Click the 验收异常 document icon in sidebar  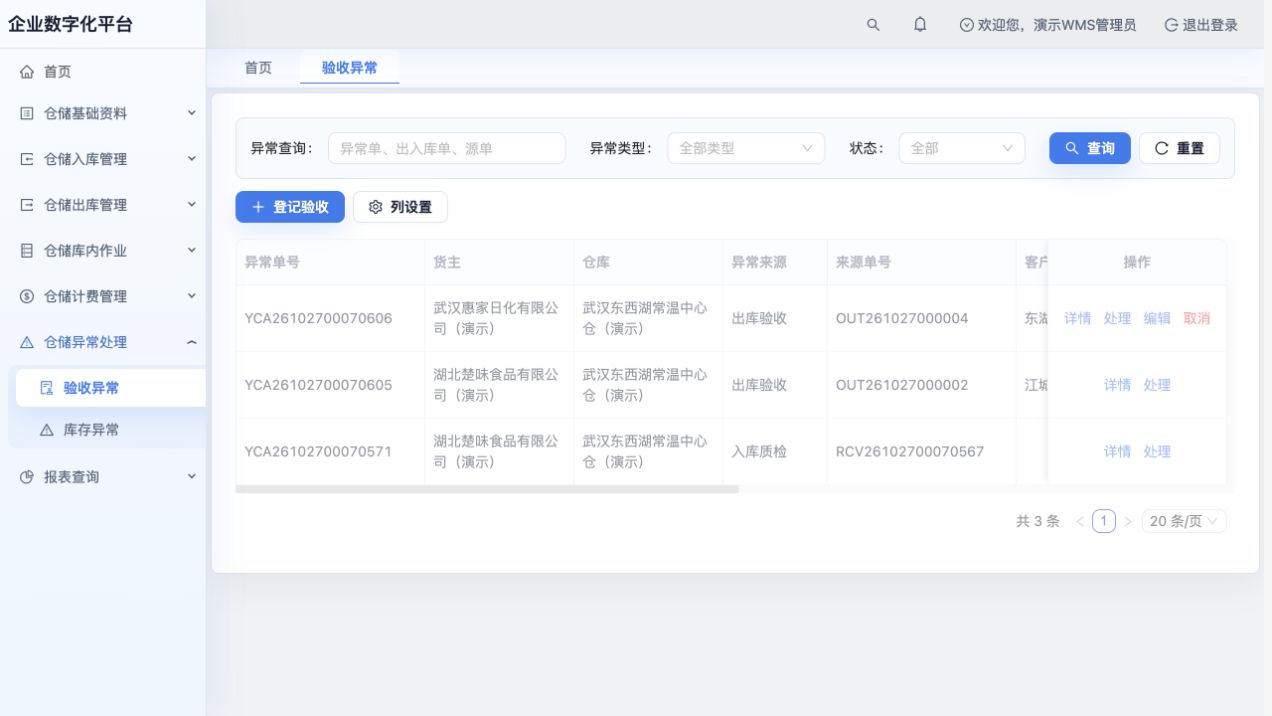click(x=46, y=388)
